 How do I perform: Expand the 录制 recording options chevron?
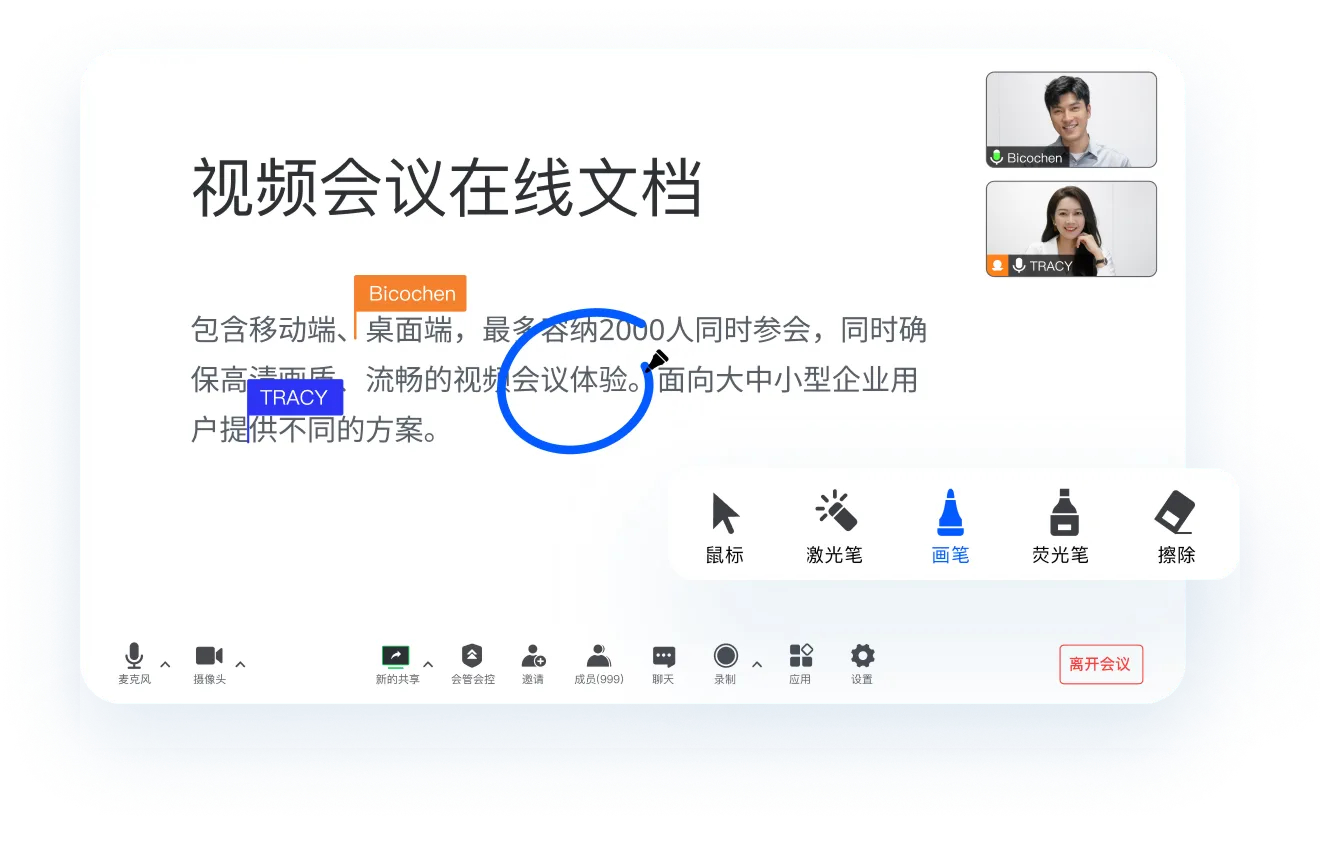coord(757,664)
